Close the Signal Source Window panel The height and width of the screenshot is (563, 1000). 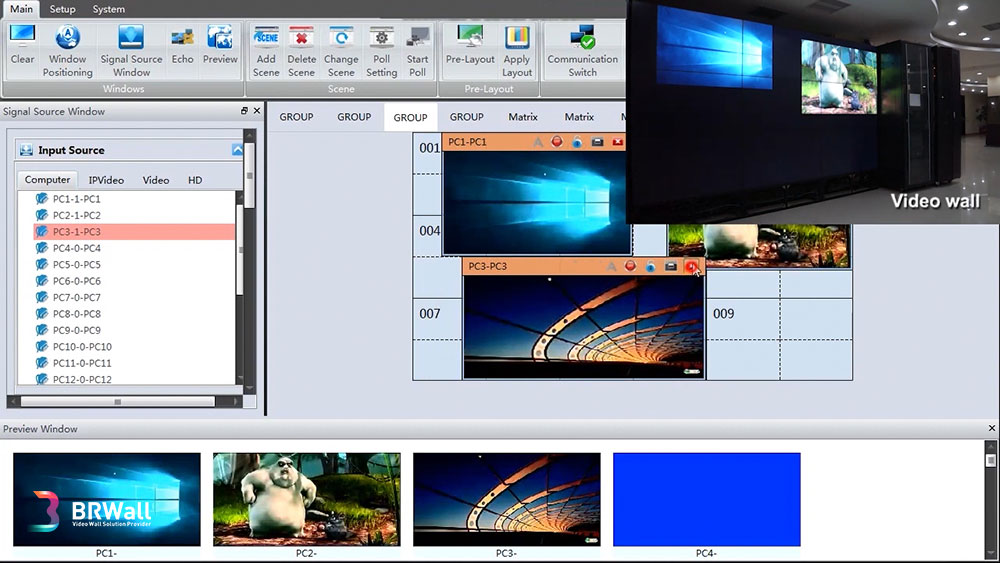pos(257,111)
